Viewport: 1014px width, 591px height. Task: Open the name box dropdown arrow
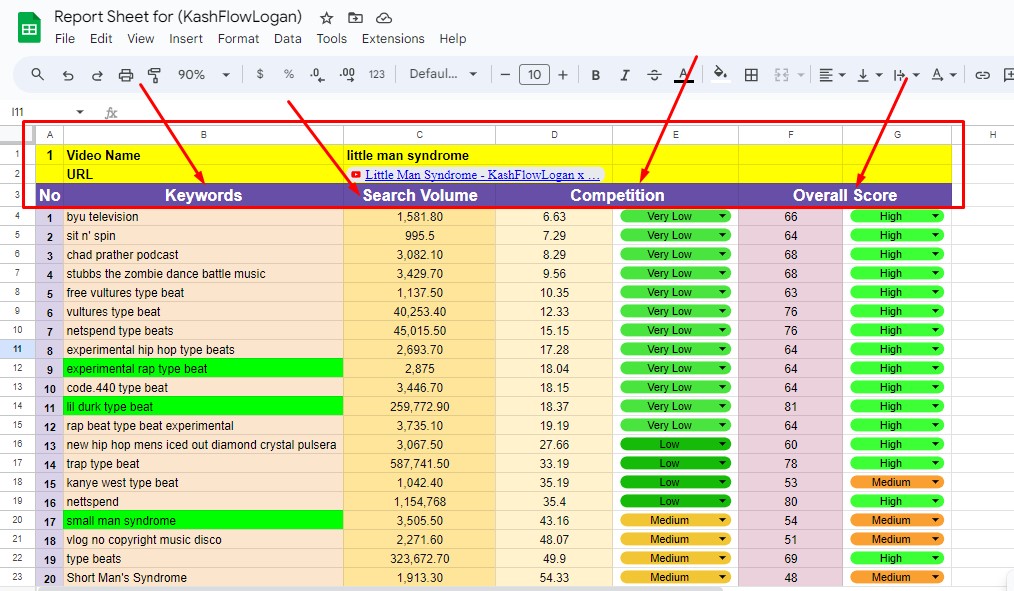tap(80, 112)
